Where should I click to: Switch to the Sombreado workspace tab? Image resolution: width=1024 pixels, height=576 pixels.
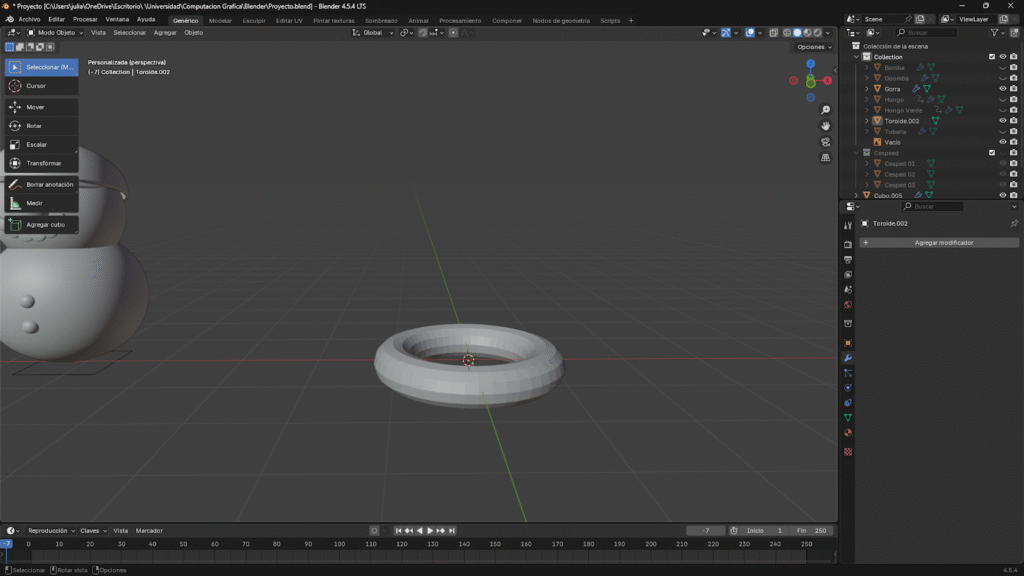(x=380, y=20)
